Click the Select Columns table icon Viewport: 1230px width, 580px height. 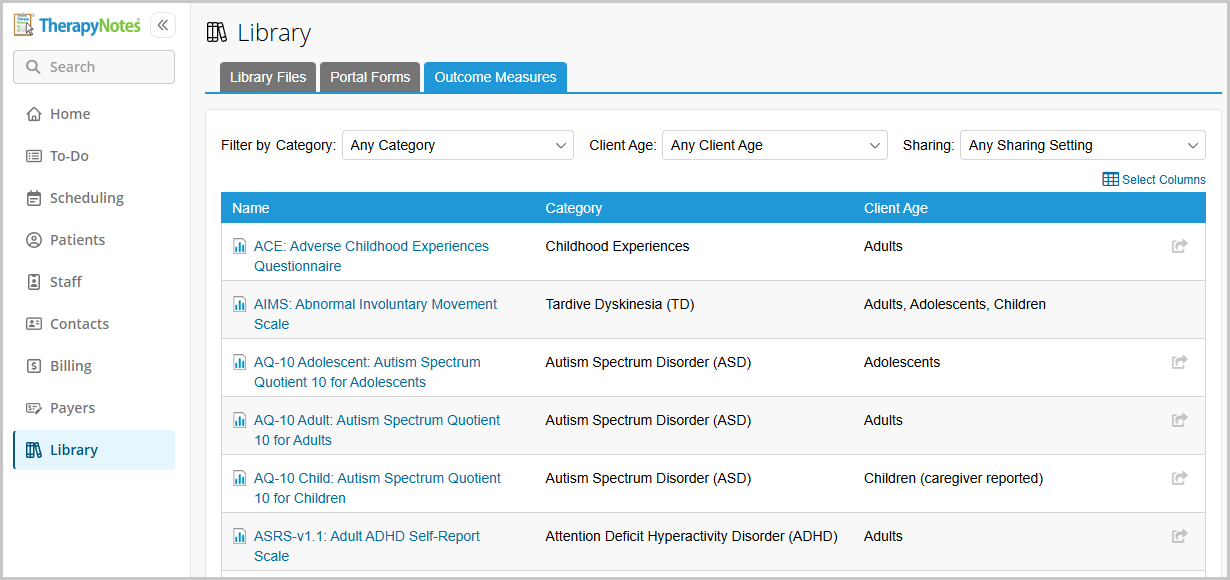[1110, 180]
